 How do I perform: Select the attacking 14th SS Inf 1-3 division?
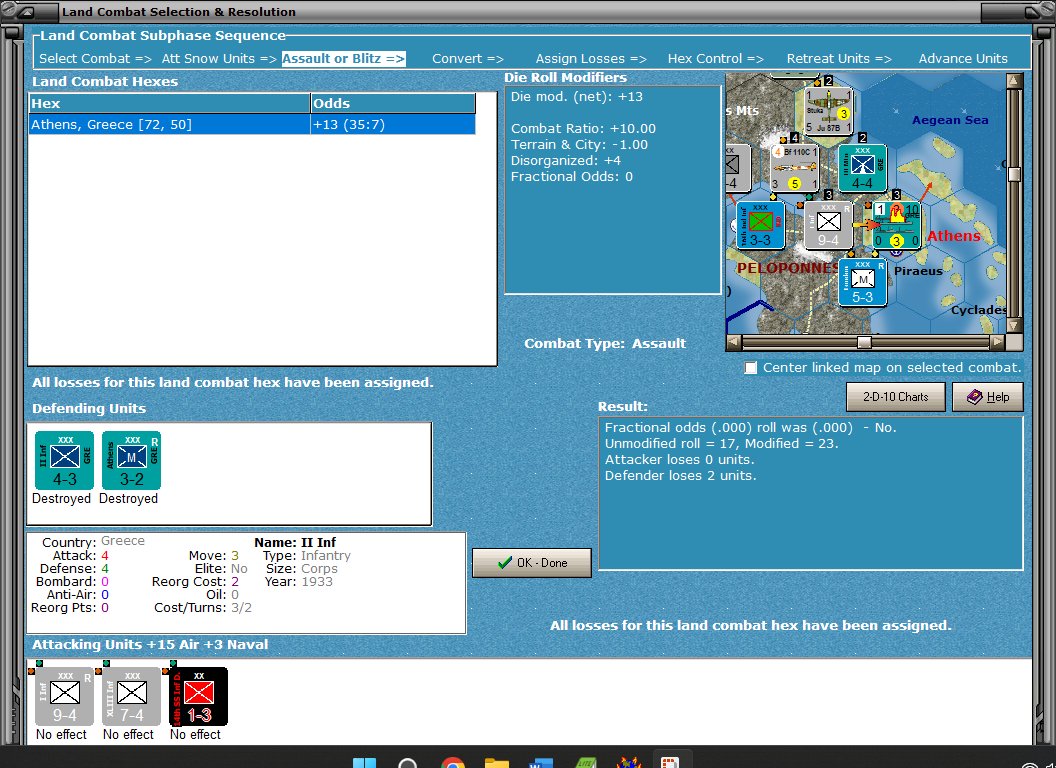[x=199, y=697]
